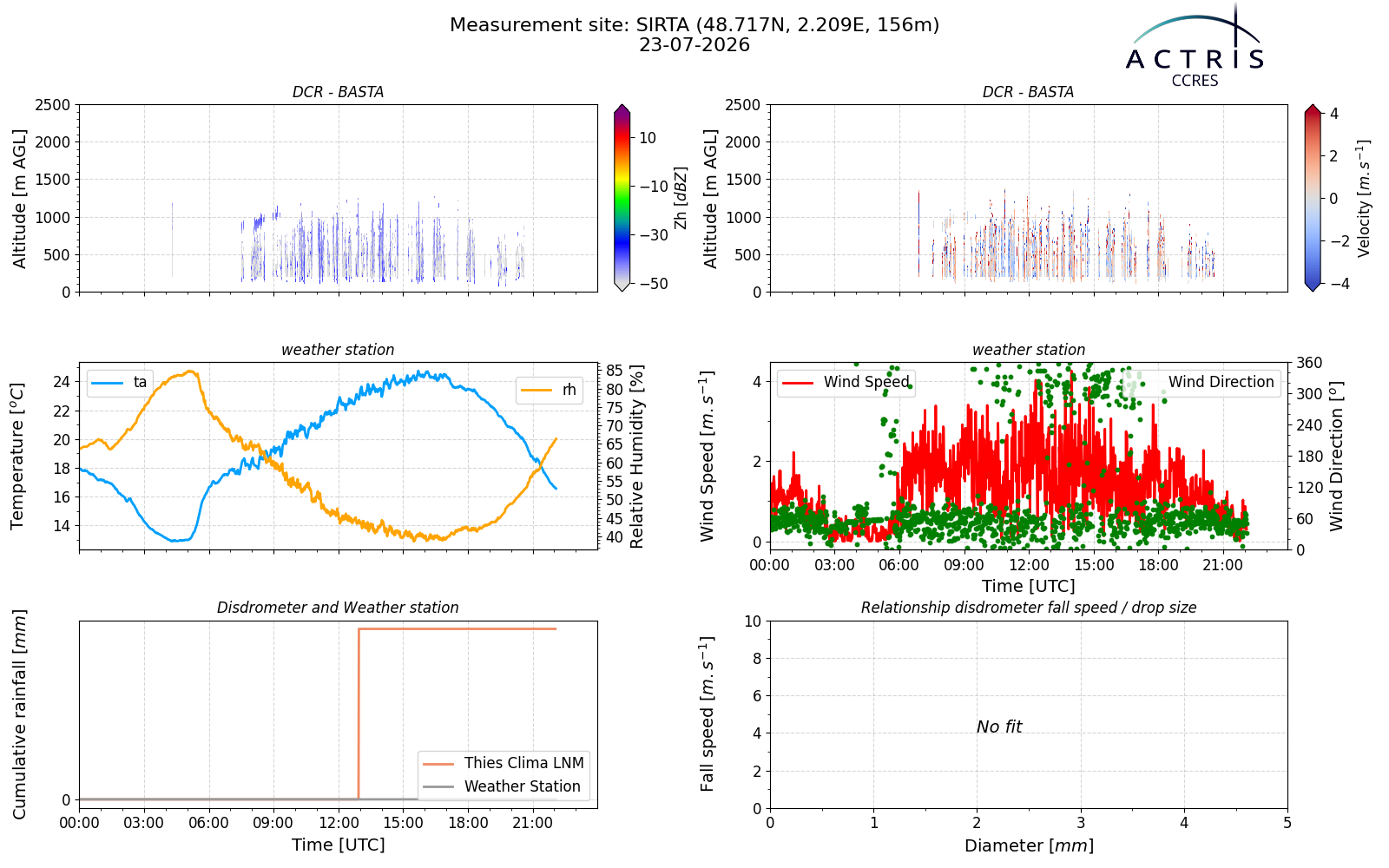Click the 'No fit' text
Image resolution: width=1389 pixels, height=868 pixels.
click(x=999, y=727)
